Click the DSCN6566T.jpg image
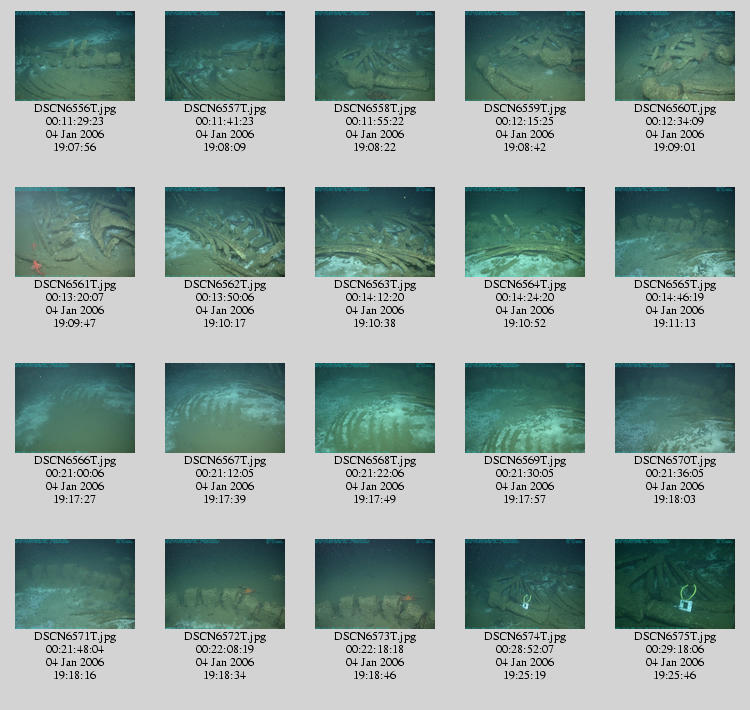Image resolution: width=750 pixels, height=710 pixels. coord(75,408)
